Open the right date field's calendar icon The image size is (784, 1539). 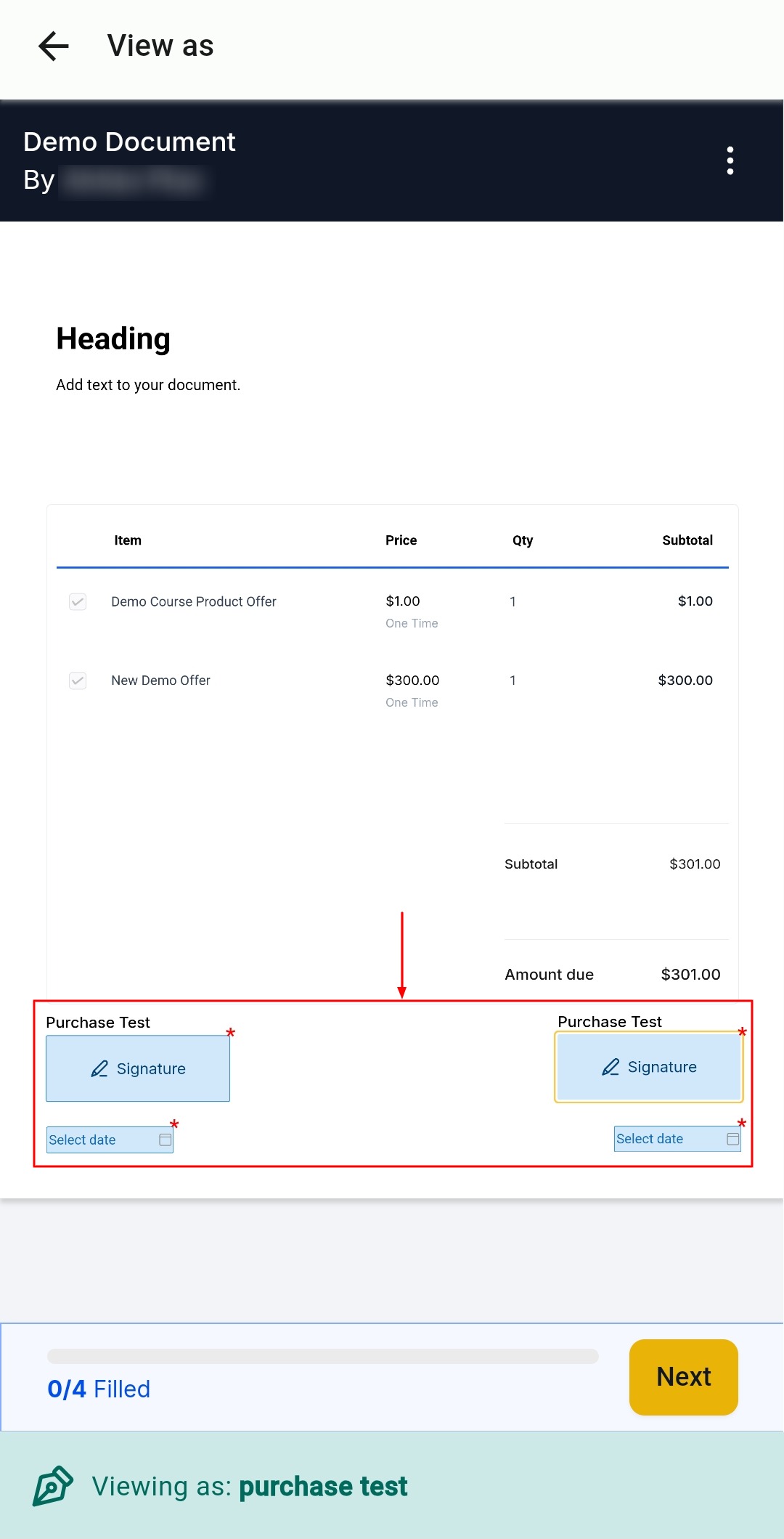coord(732,1139)
